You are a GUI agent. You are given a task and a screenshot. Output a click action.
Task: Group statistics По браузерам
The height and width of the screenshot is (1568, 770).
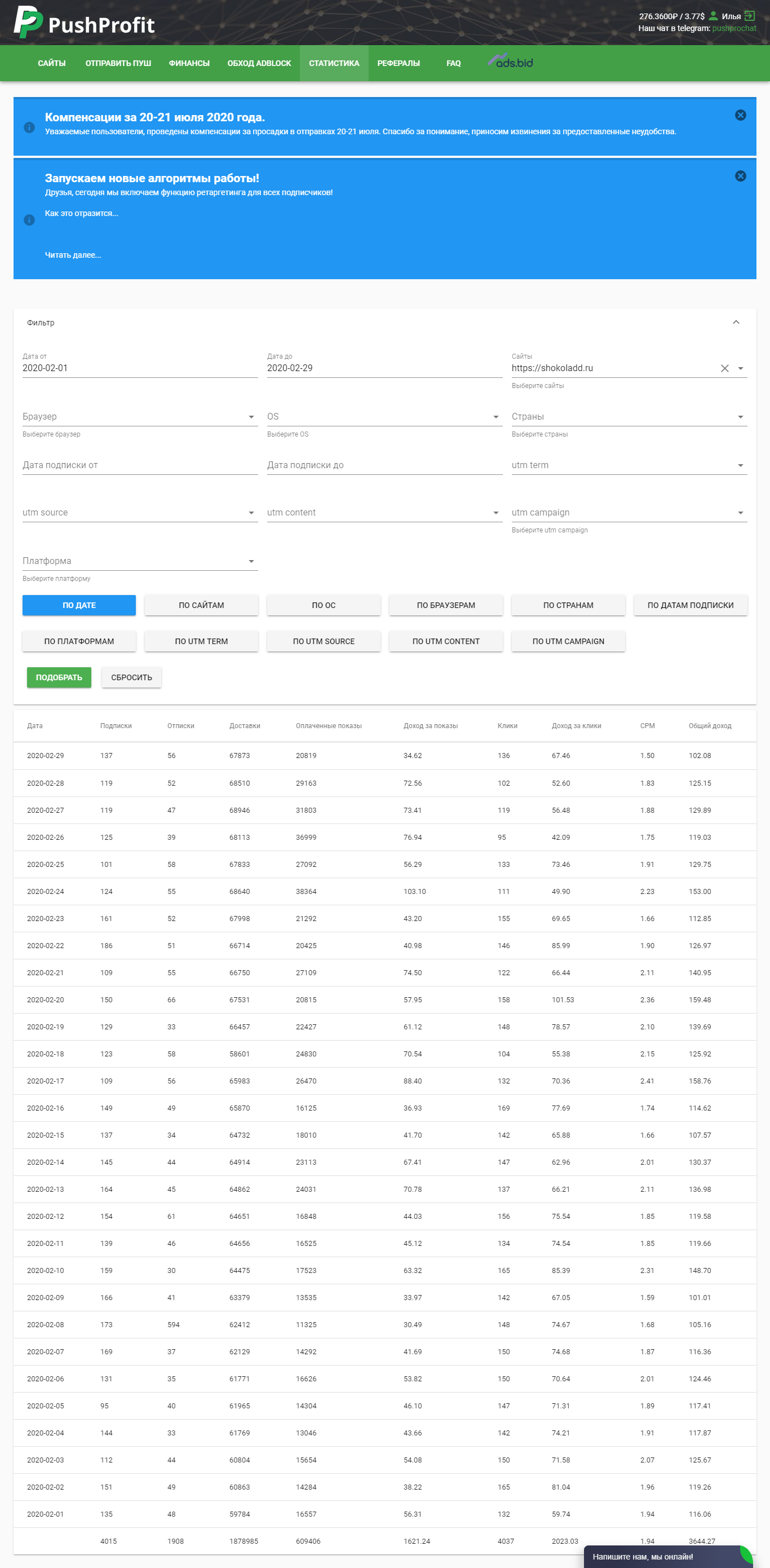pos(446,605)
